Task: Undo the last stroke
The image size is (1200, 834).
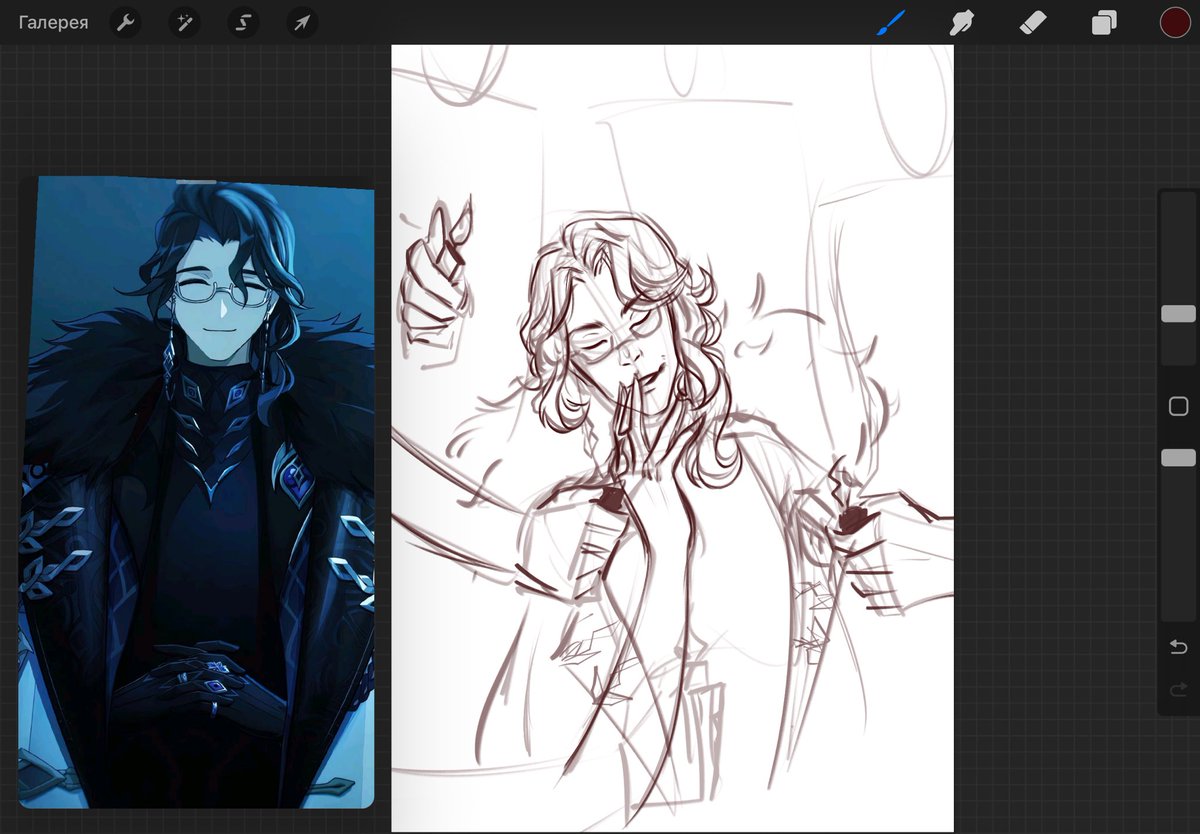Action: [1178, 648]
